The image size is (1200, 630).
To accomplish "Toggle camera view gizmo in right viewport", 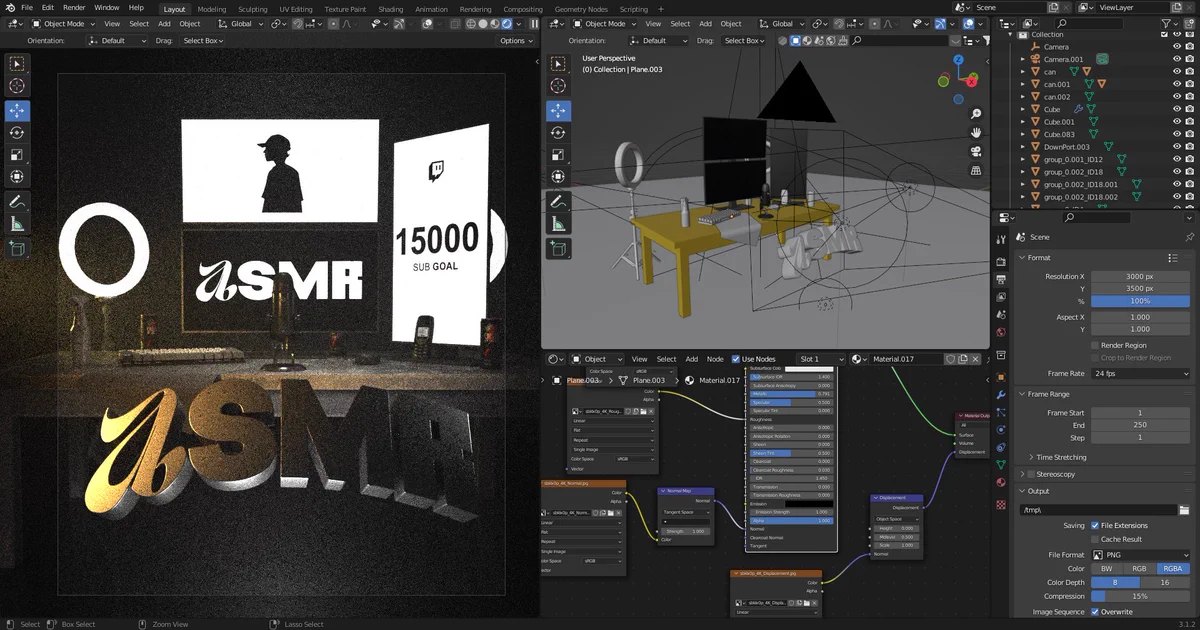I will [976, 152].
